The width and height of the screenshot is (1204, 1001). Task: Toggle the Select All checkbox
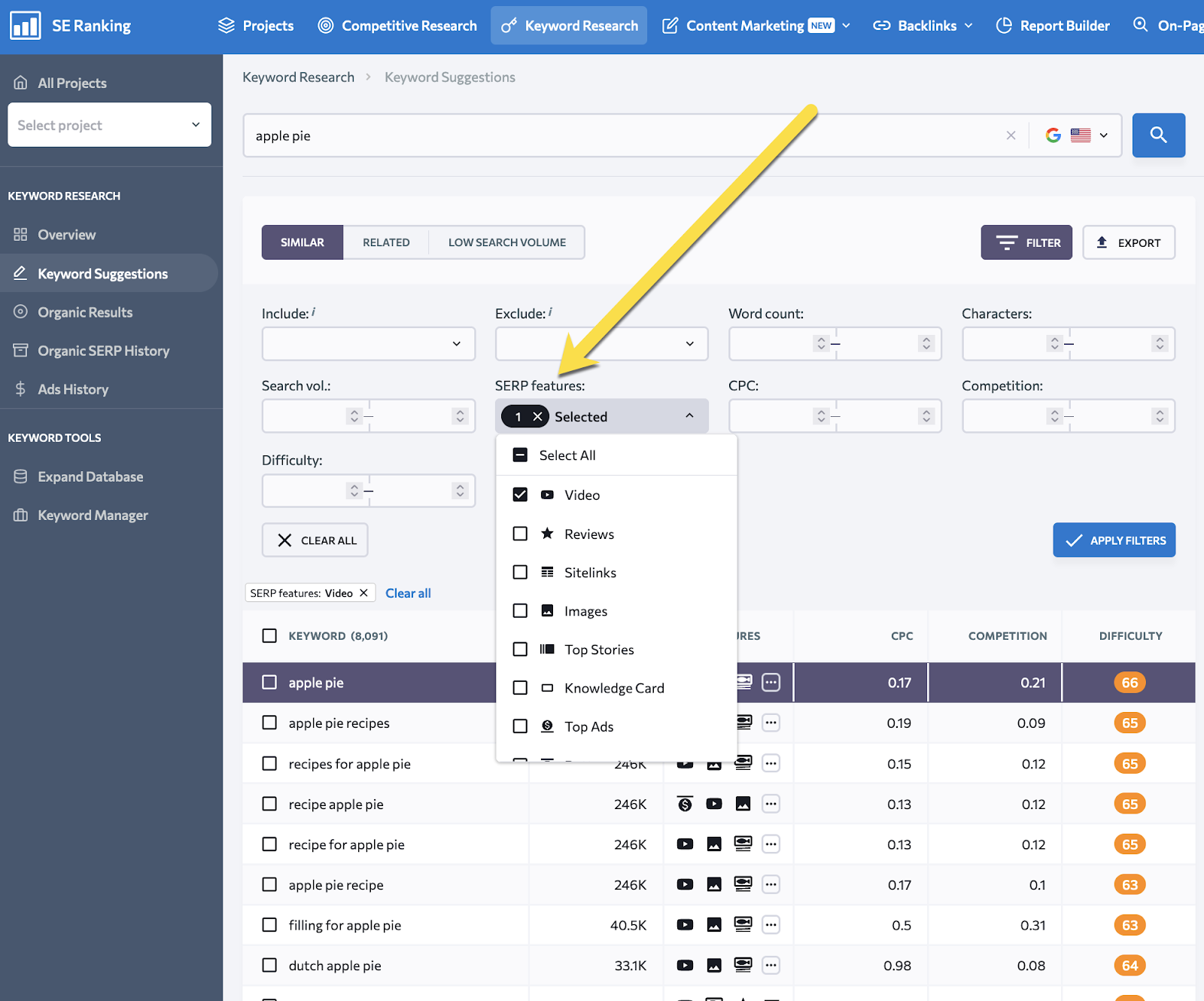pos(520,455)
